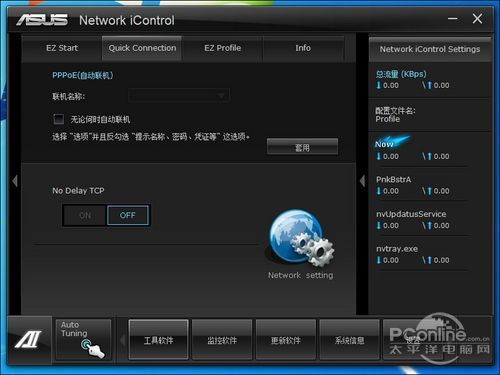
Task: Click the ASUS AI Suite logo button
Action: [x=29, y=340]
